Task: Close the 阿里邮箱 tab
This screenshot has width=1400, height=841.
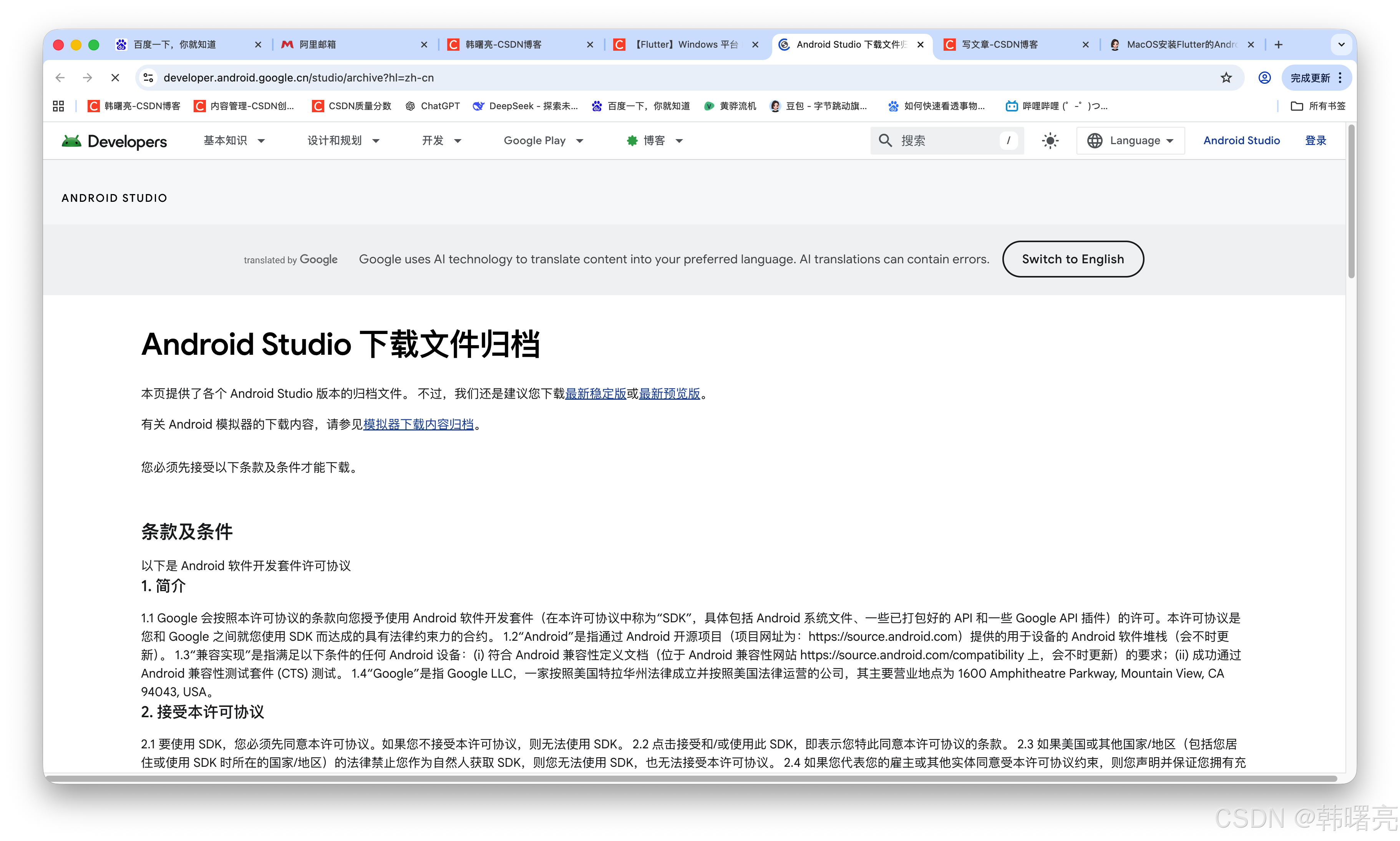Action: click(x=424, y=44)
